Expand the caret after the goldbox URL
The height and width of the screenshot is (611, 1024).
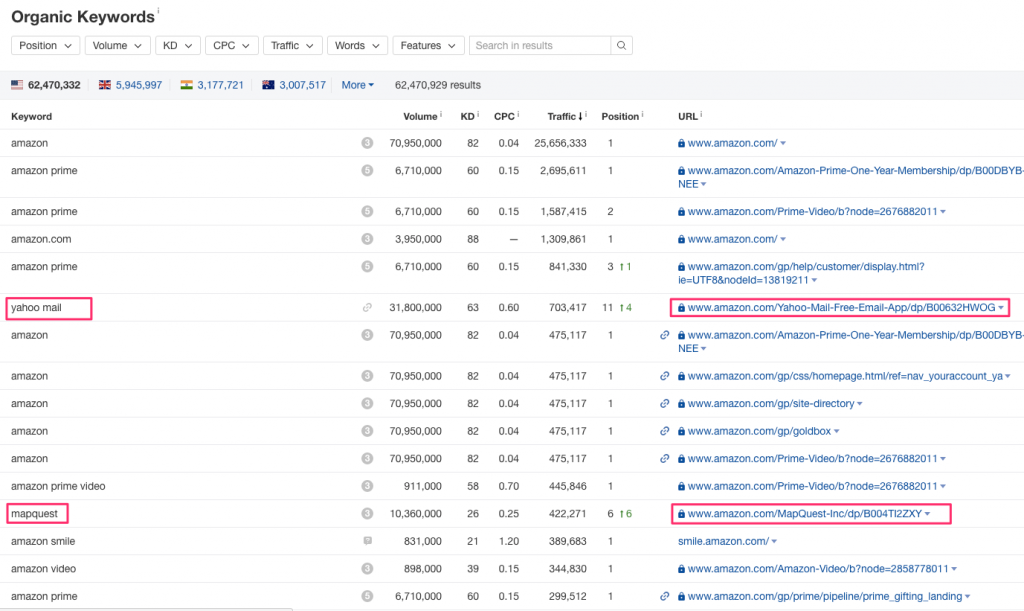point(837,431)
